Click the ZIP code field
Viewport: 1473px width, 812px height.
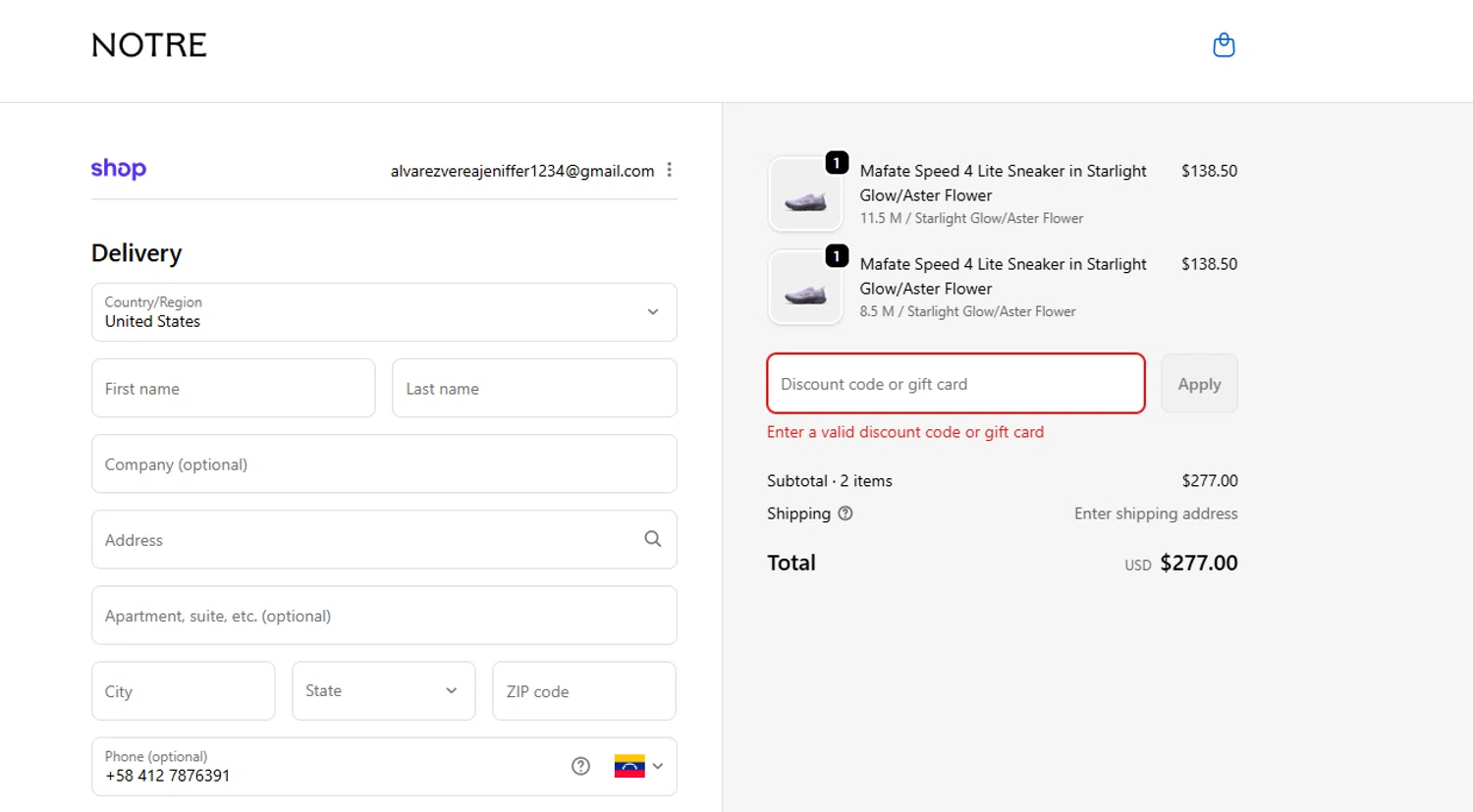584,691
